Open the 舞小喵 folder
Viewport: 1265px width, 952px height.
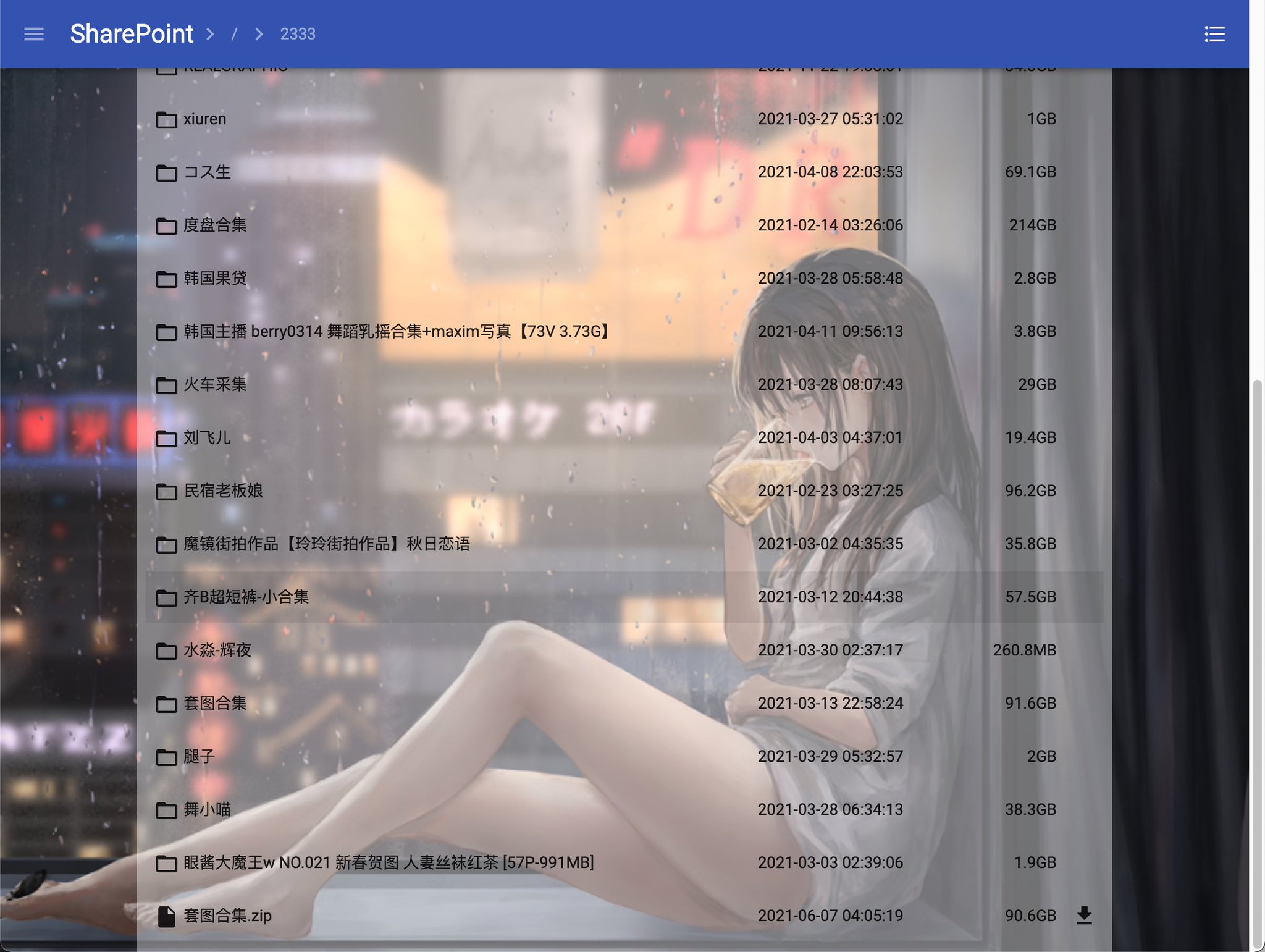coord(207,810)
